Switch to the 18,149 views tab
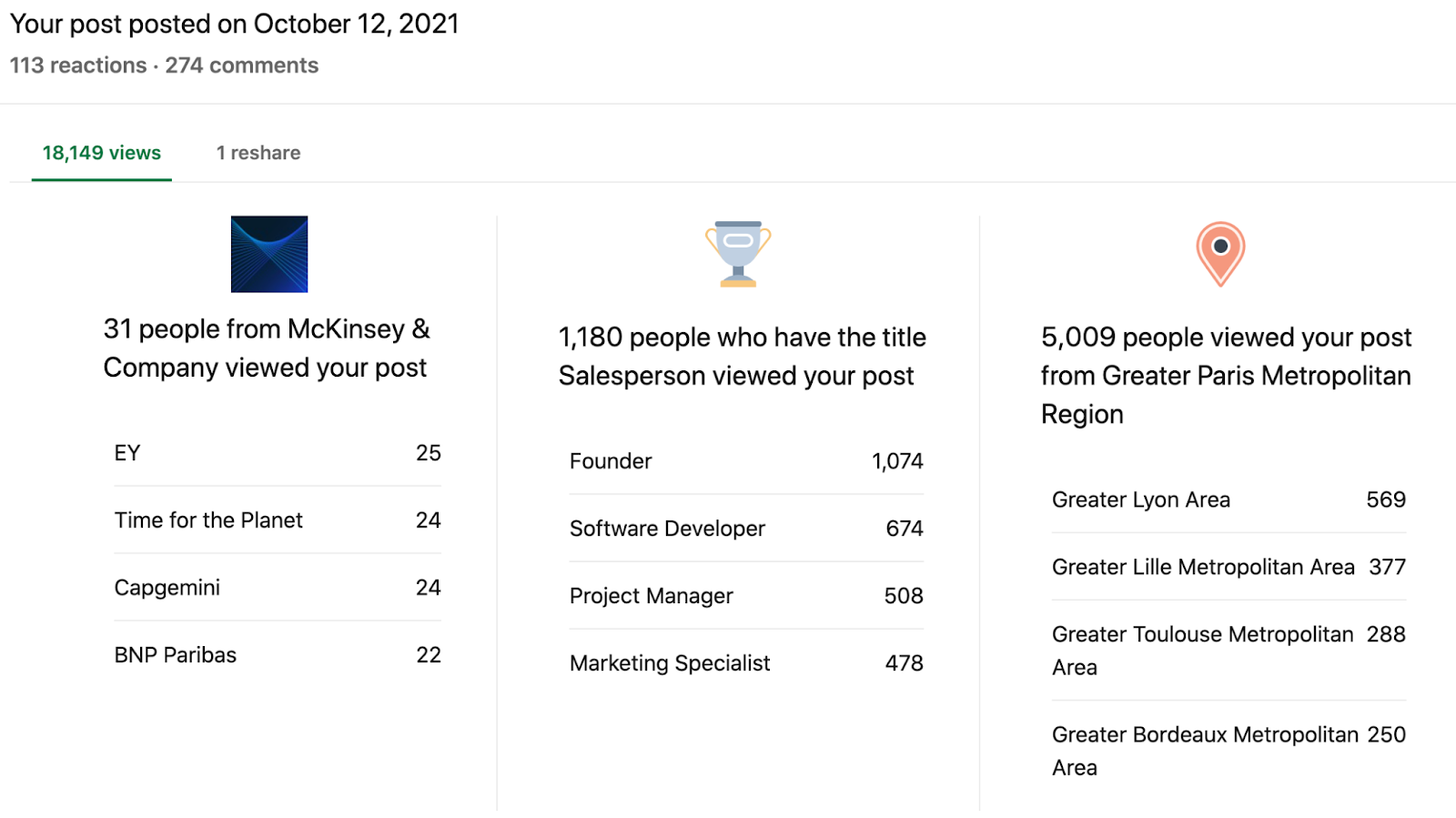Screen dimensions: 1456x818 pos(102,153)
